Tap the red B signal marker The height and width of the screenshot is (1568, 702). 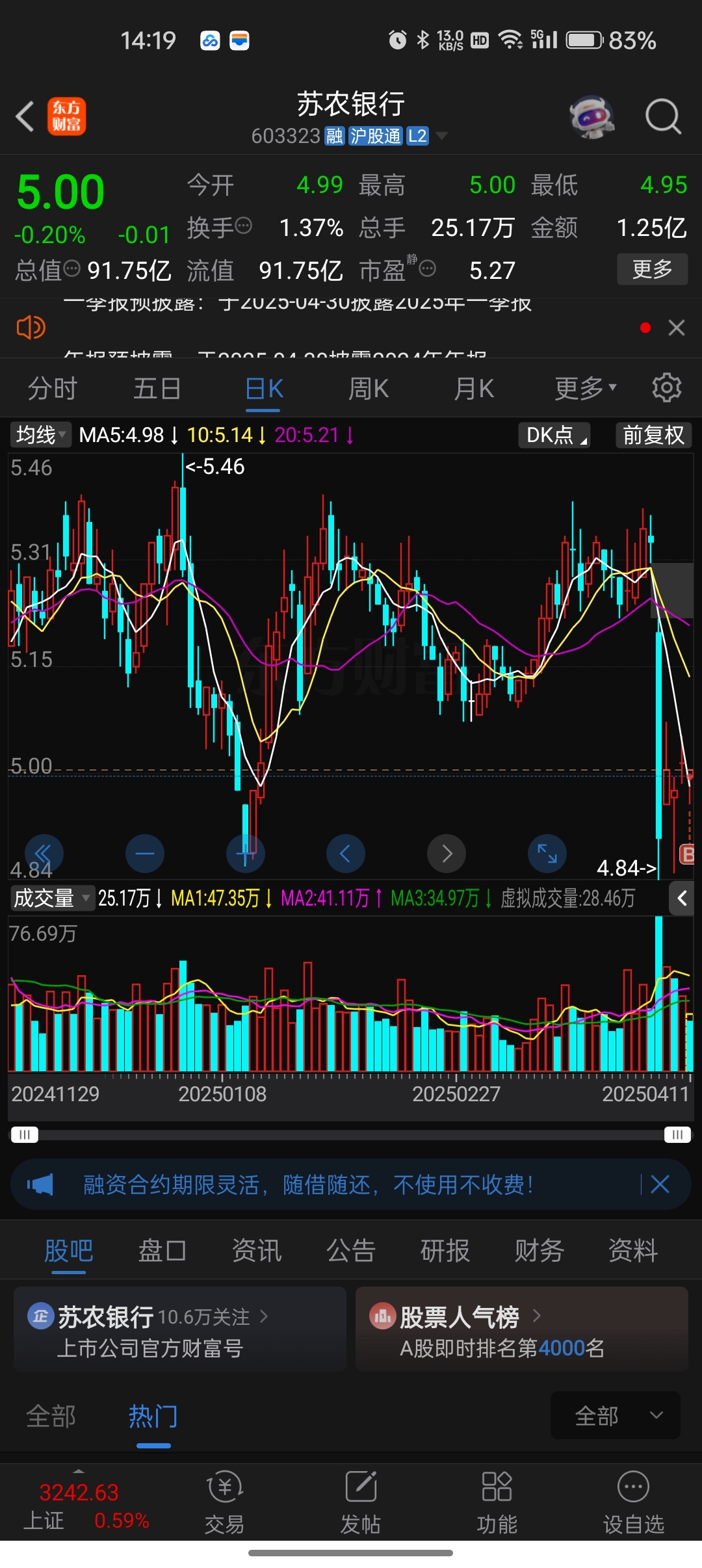click(686, 854)
